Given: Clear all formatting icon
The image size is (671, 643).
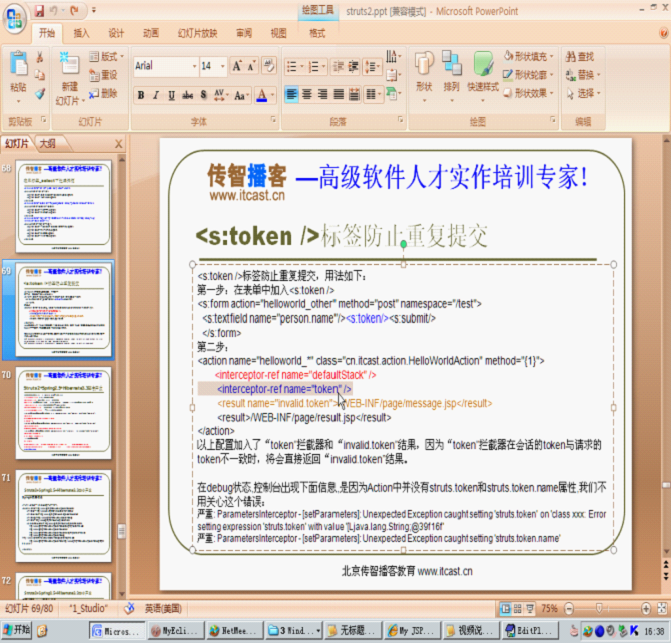Looking at the screenshot, I should (269, 66).
